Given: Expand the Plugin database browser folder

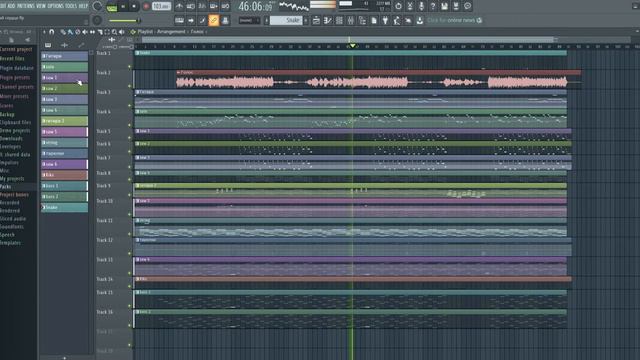Looking at the screenshot, I should [17, 68].
